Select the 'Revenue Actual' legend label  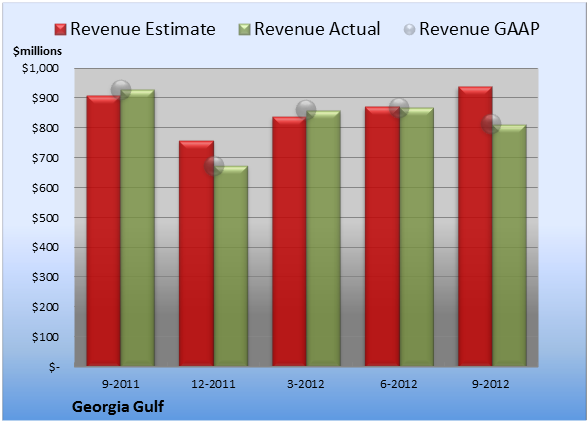pyautogui.click(x=317, y=29)
